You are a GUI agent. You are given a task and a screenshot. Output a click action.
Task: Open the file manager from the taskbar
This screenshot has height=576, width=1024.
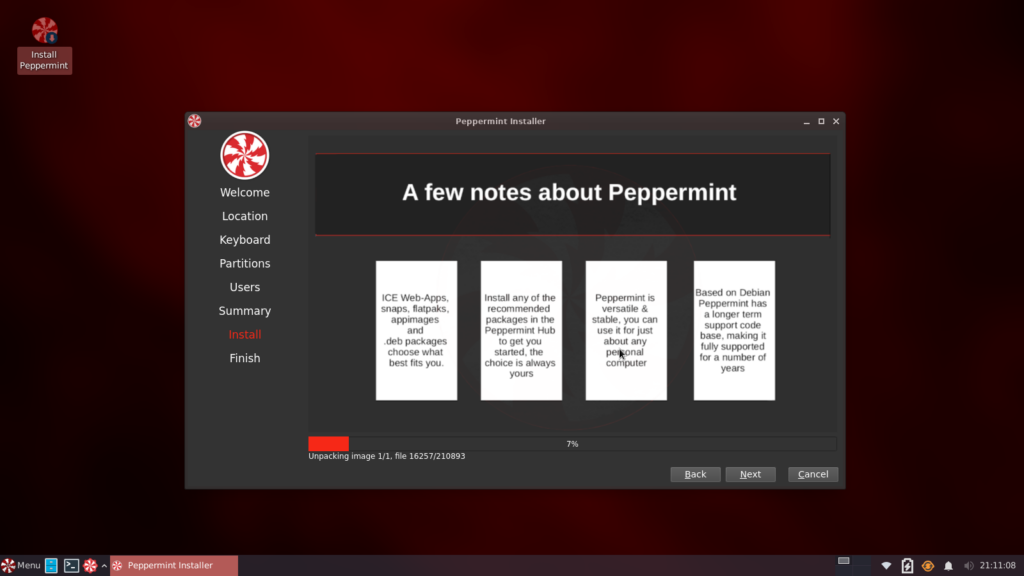tap(51, 565)
